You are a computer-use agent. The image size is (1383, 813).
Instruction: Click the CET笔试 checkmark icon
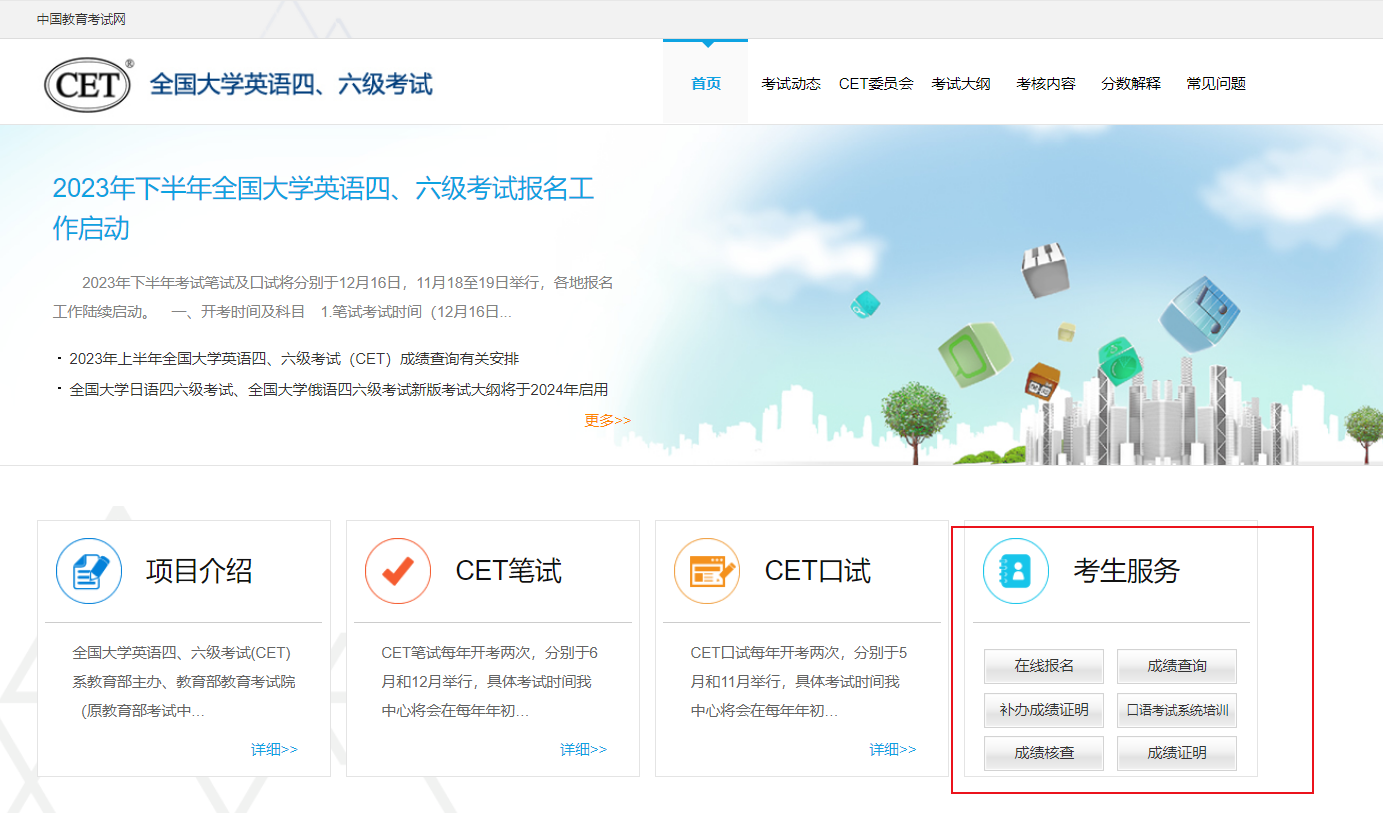coord(398,571)
